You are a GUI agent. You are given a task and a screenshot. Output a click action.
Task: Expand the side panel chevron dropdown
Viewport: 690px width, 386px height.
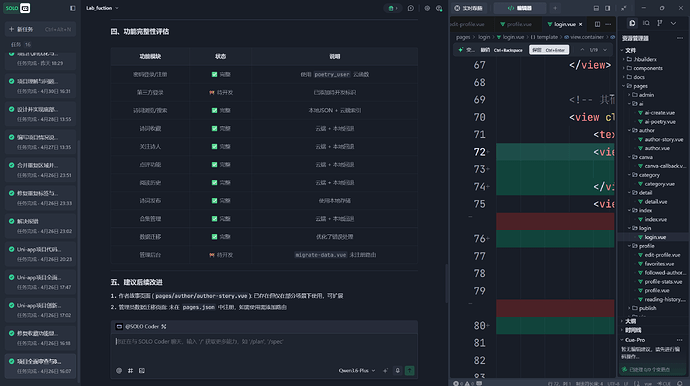(673, 23)
